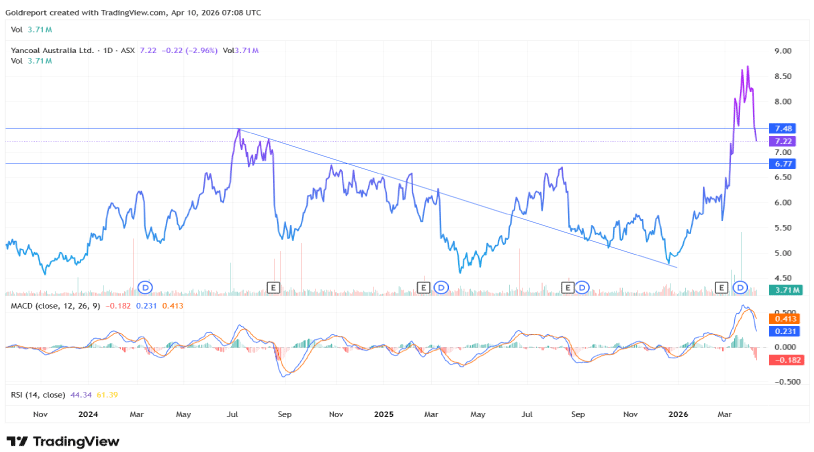Click the TradingView logo

[62, 441]
